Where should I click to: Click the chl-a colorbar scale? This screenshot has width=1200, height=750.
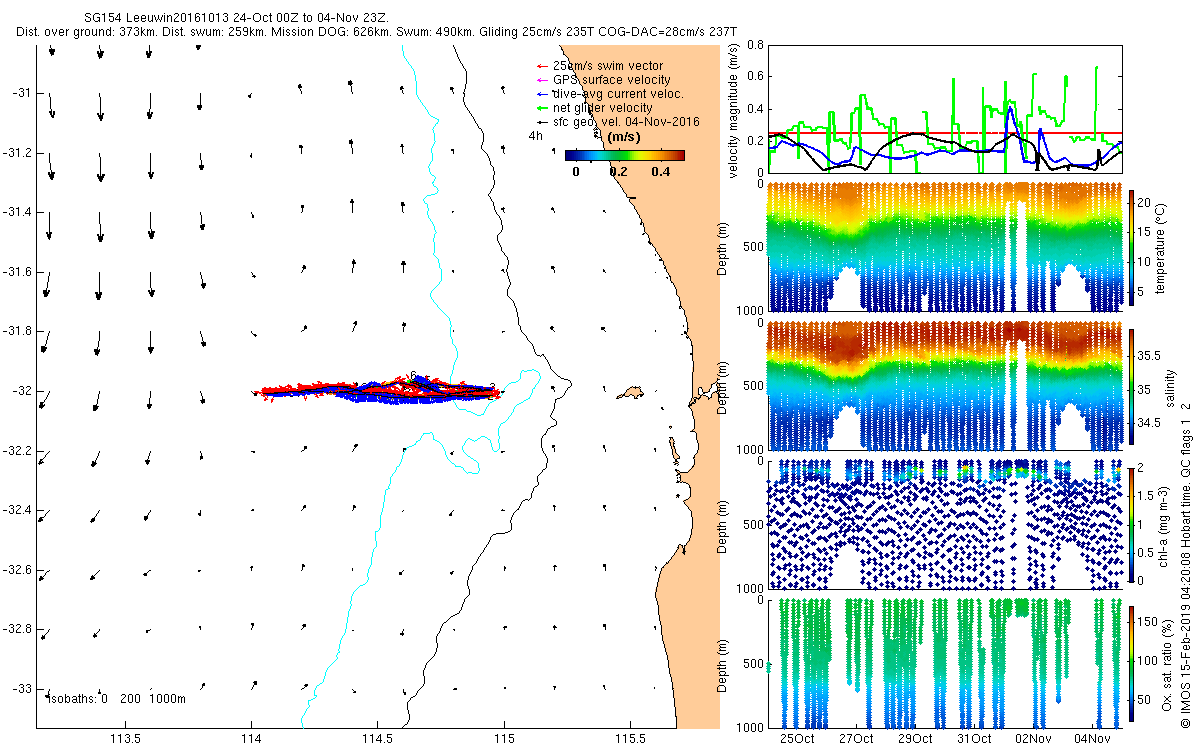pyautogui.click(x=1132, y=524)
